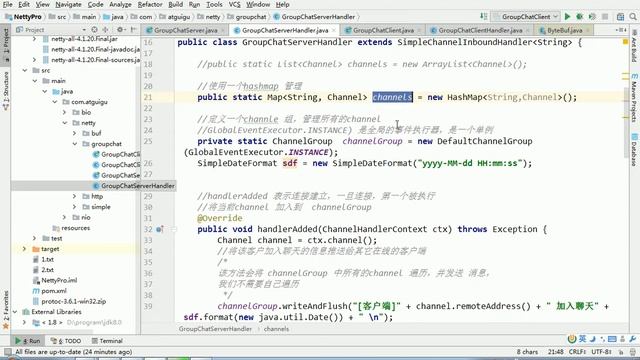640x360 pixels.
Task: Click the CRLF line separator entry
Action: 577,352
